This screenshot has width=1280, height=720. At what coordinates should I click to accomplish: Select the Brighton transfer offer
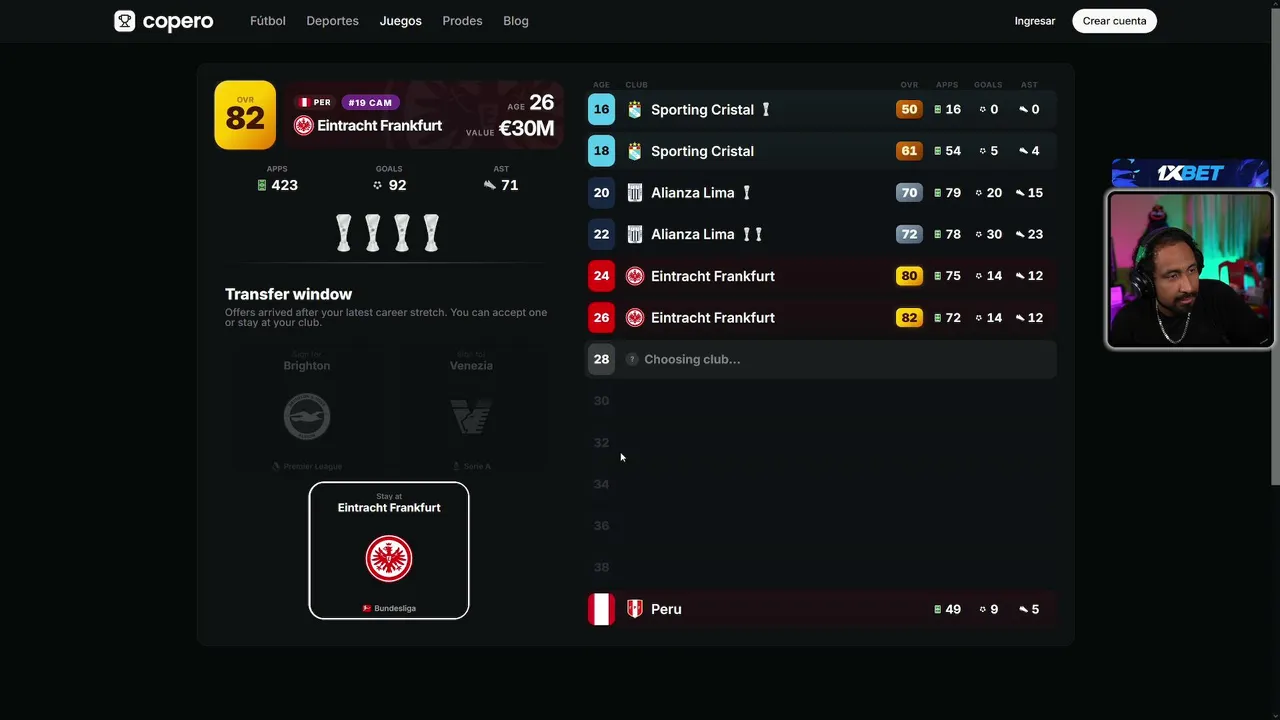coord(307,410)
